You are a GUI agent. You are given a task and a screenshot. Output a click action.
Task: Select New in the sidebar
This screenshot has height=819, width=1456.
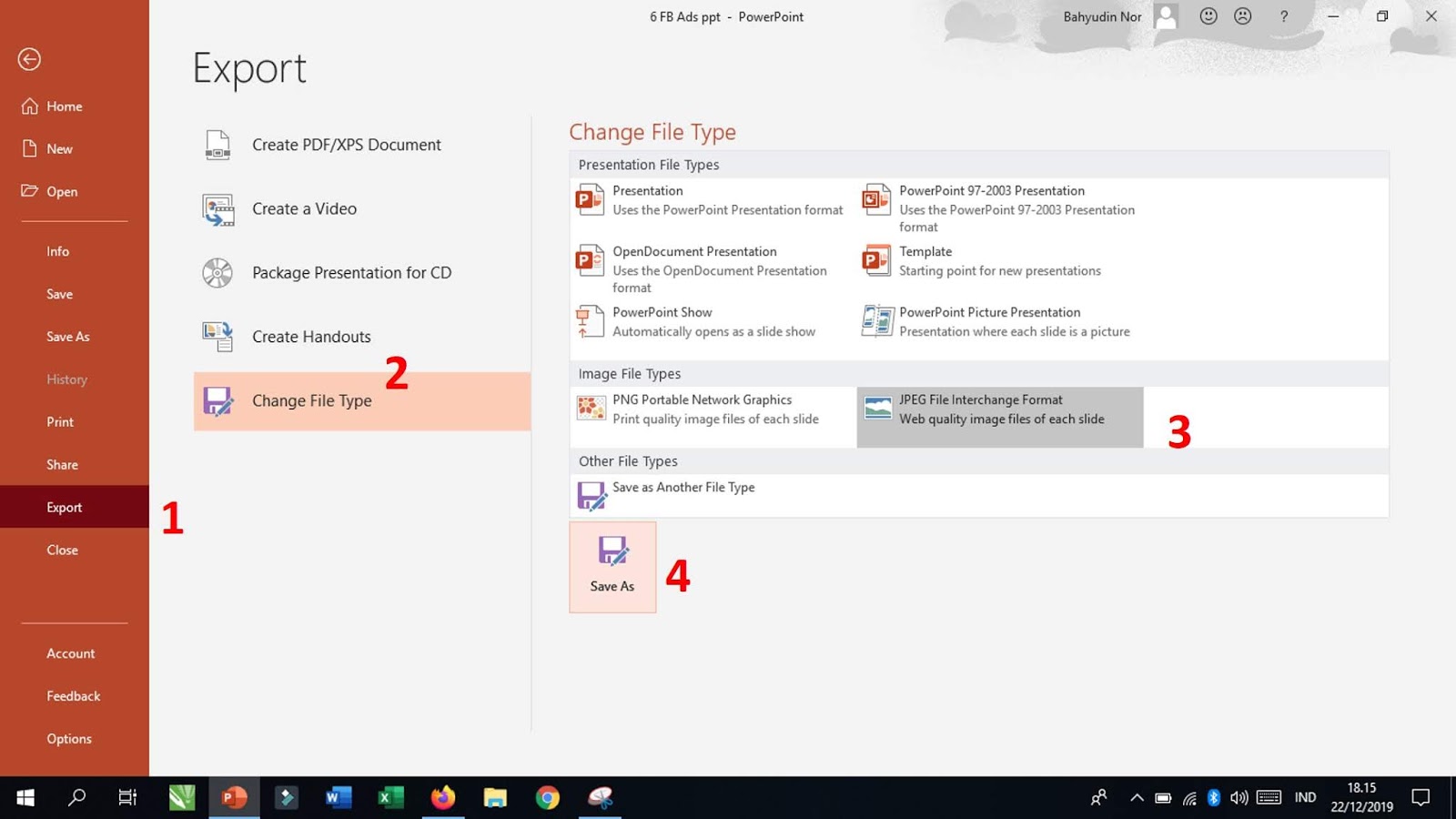(x=75, y=148)
